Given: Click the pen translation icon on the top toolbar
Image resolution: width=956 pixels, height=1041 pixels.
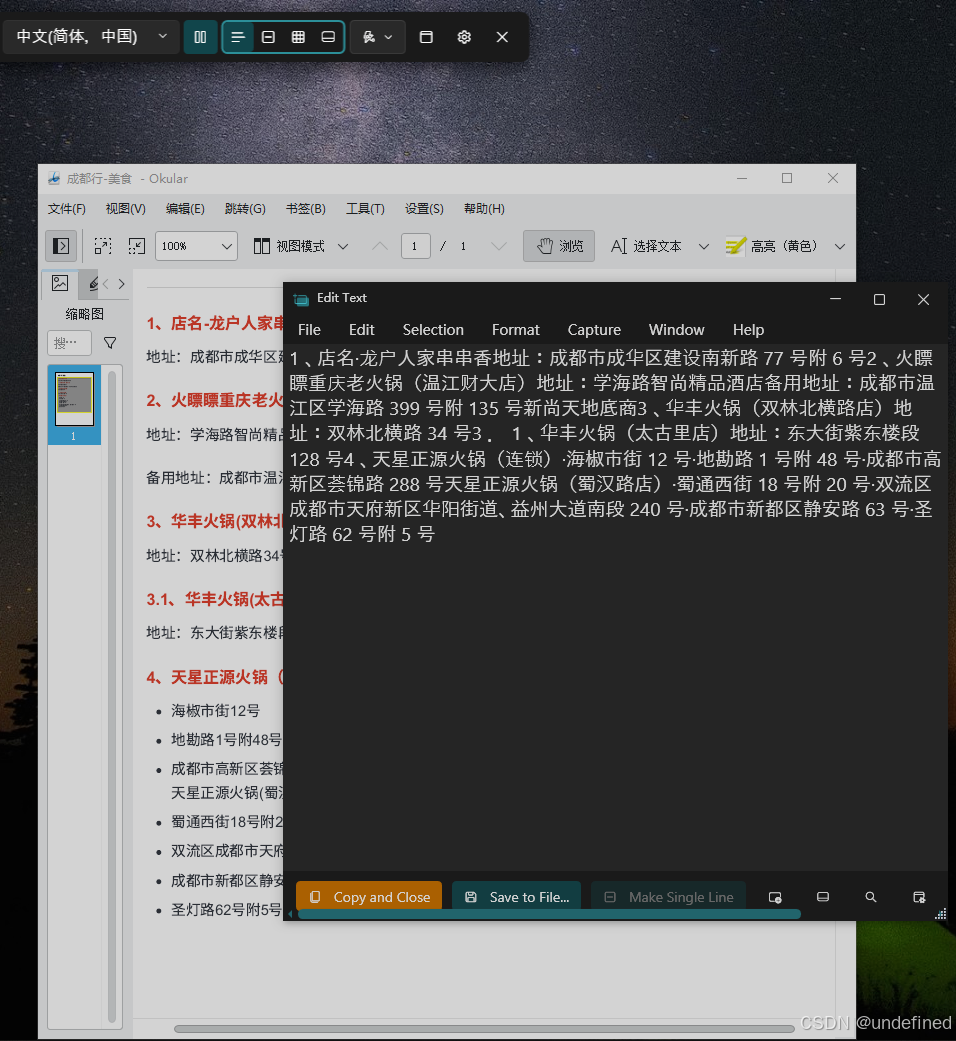Looking at the screenshot, I should [x=369, y=37].
